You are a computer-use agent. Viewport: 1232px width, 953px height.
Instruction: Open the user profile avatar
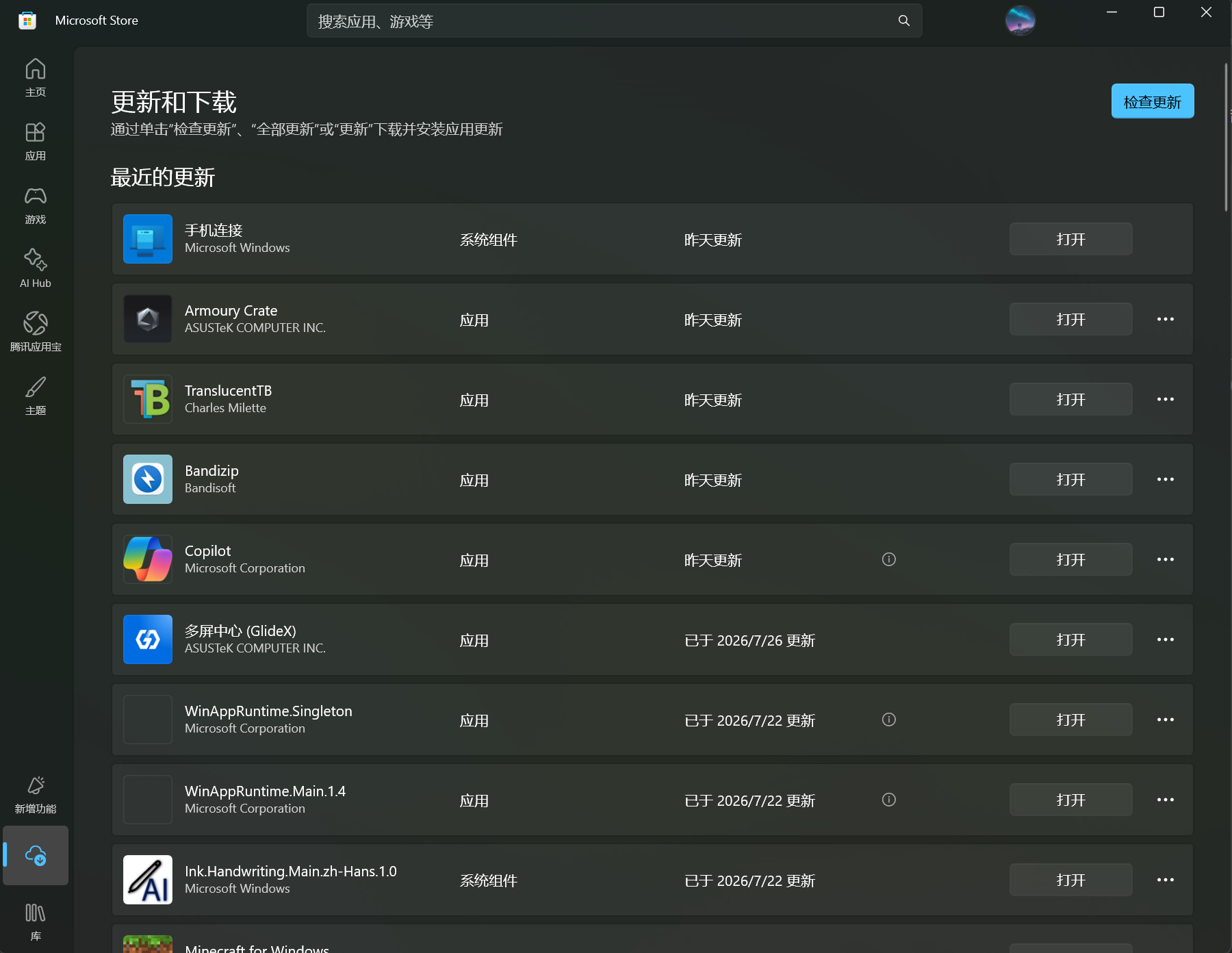click(1020, 21)
